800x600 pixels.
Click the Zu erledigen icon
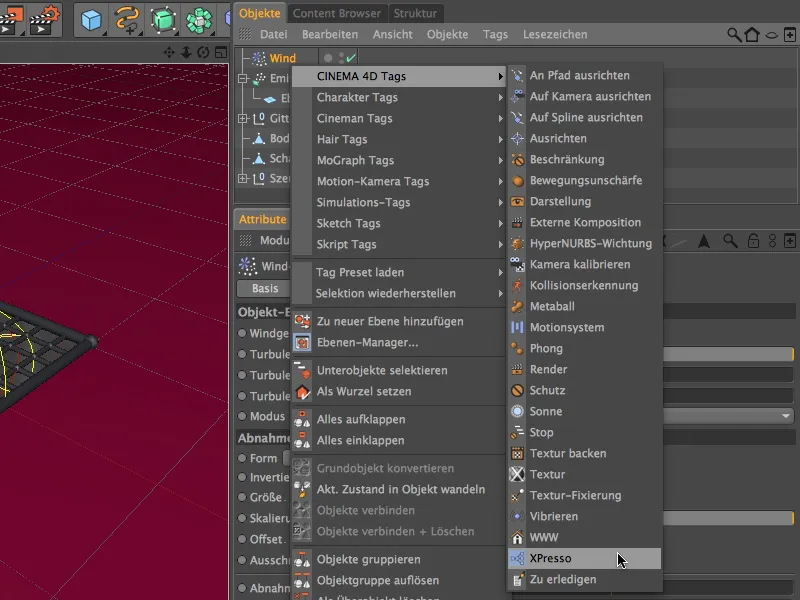click(x=517, y=579)
